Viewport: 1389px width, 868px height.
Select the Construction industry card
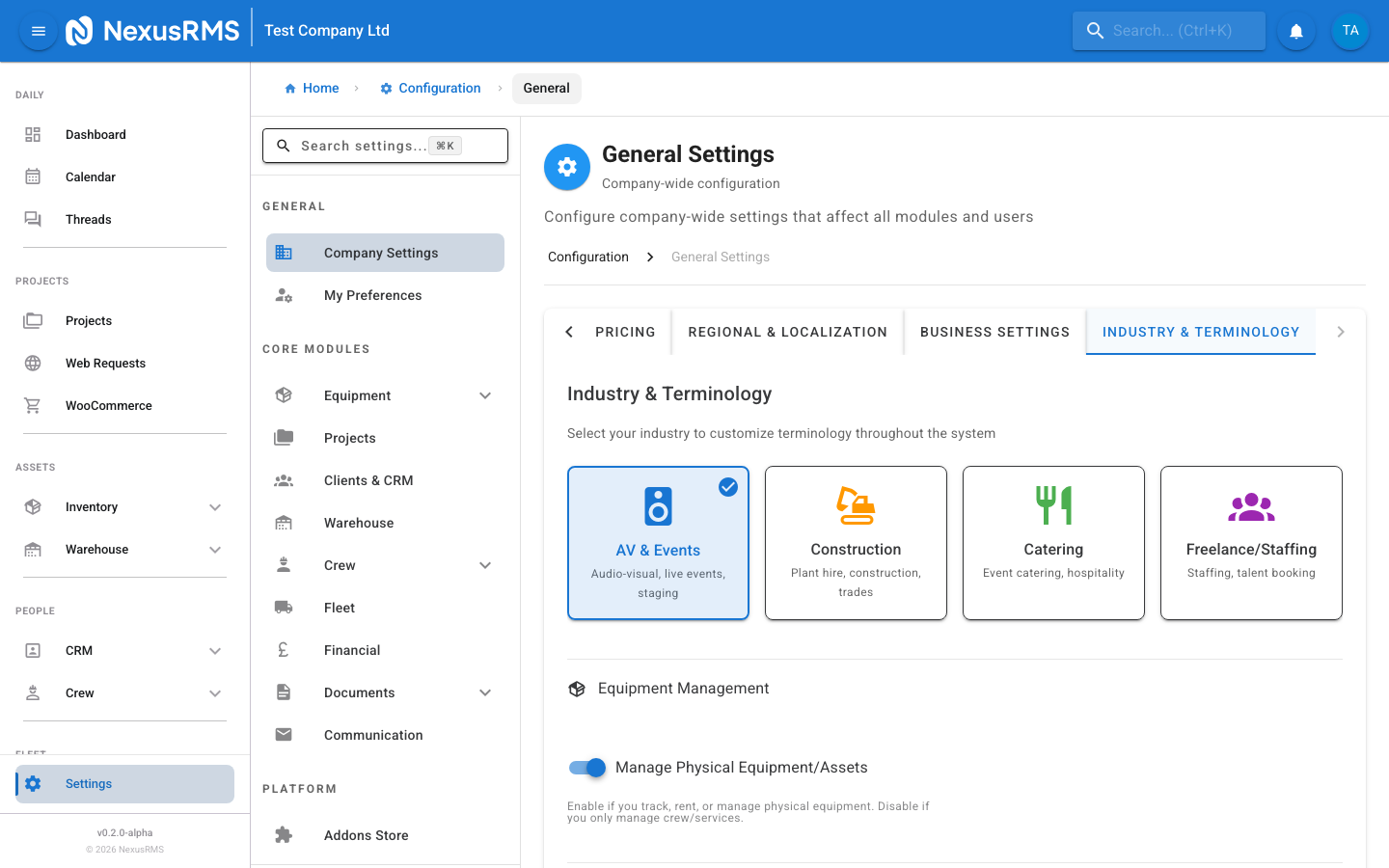pos(856,542)
